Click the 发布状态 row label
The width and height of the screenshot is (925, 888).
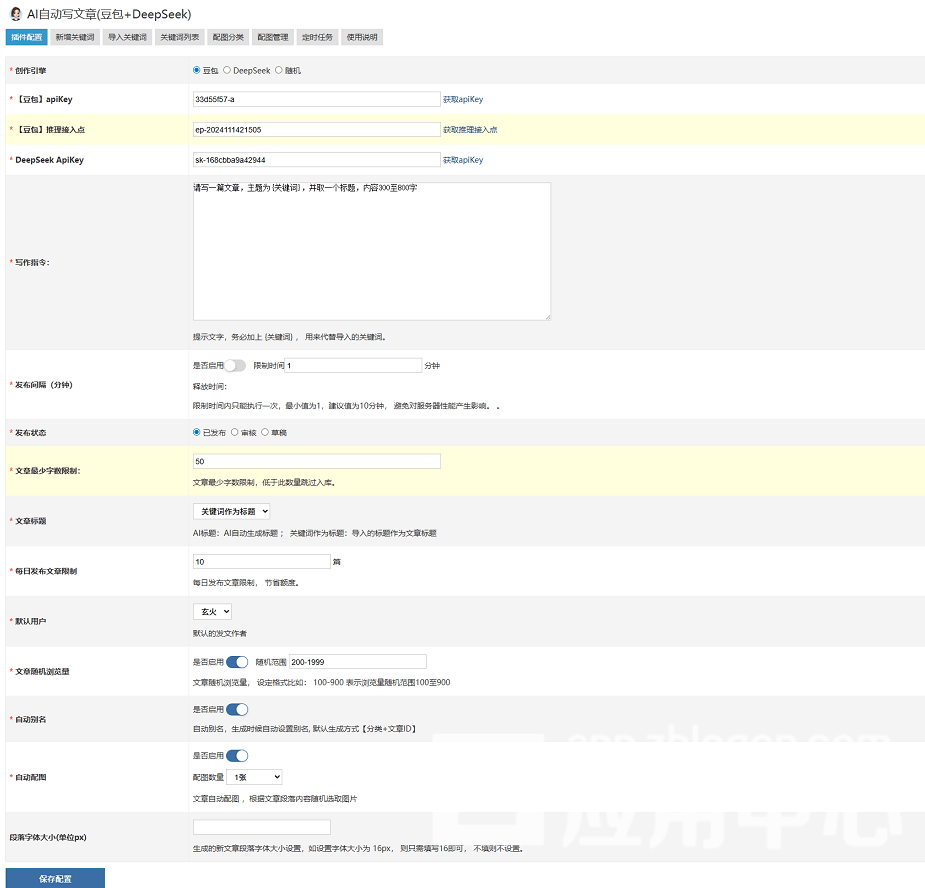point(31,433)
